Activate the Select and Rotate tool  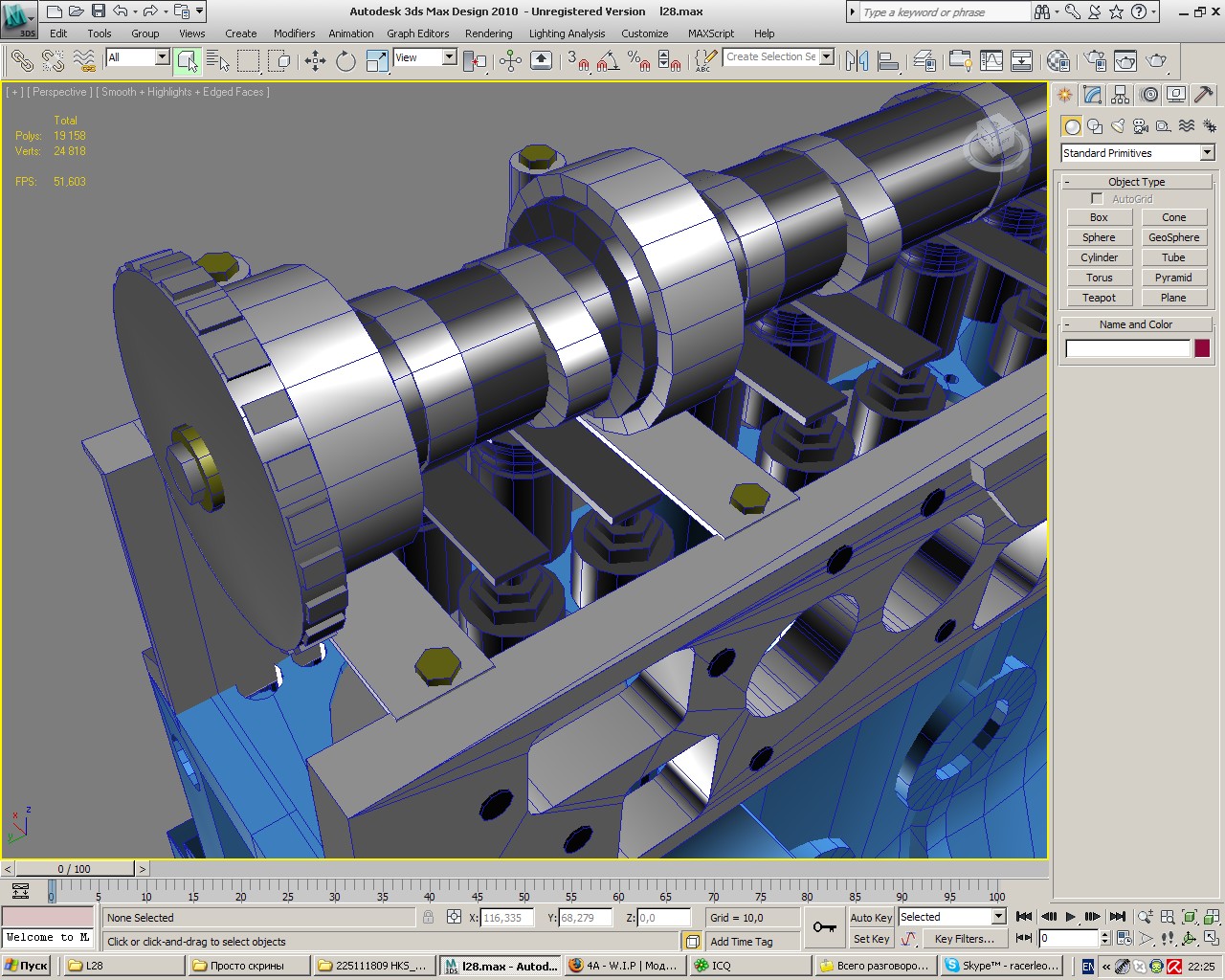(x=345, y=61)
